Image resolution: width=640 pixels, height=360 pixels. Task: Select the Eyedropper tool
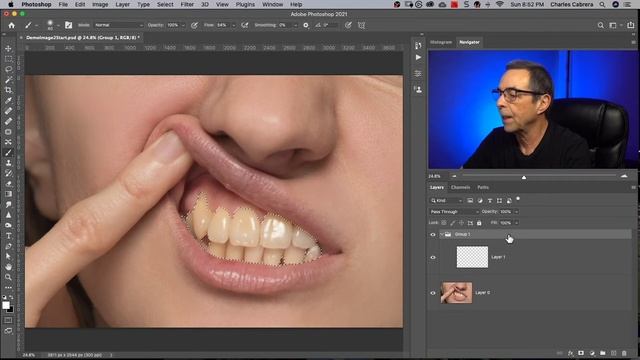8,100
